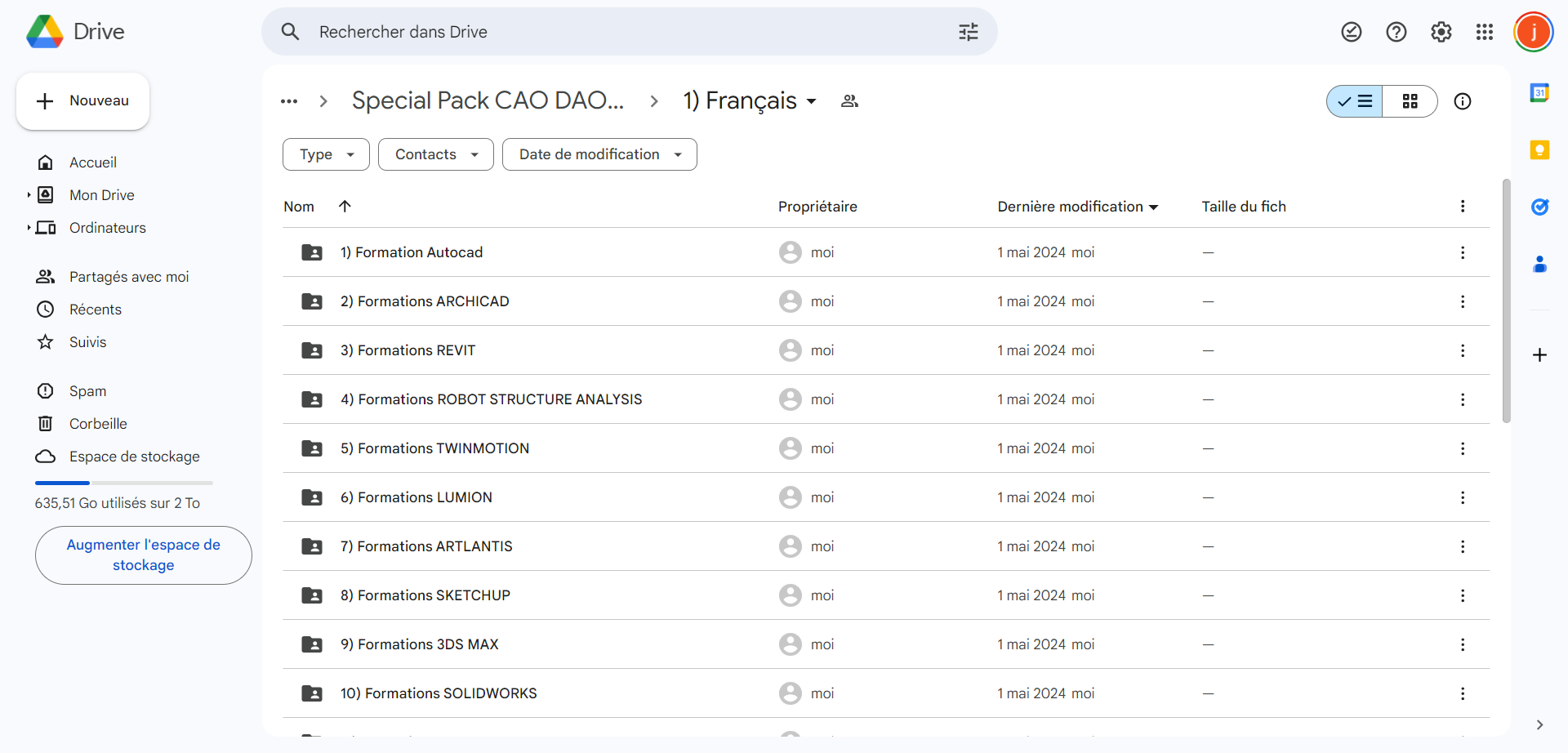1568x753 pixels.
Task: Select 4) Formations ROBOT STRUCTURE ANALYSIS folder
Action: pos(886,399)
